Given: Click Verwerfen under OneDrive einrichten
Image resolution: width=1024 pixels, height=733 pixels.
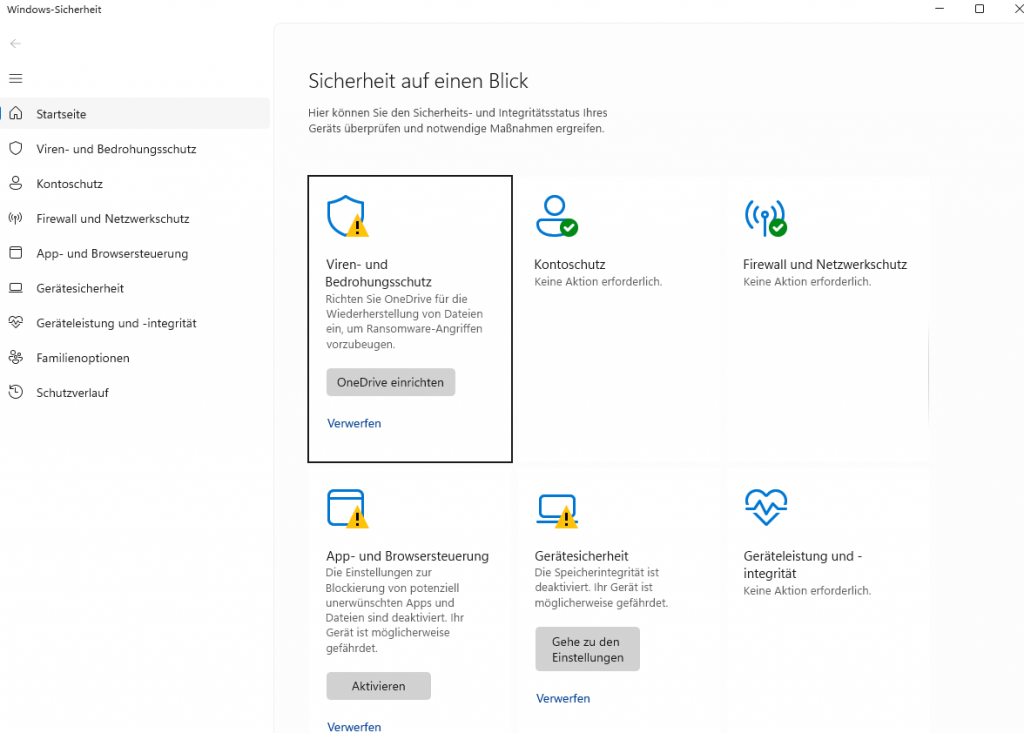Looking at the screenshot, I should 354,424.
